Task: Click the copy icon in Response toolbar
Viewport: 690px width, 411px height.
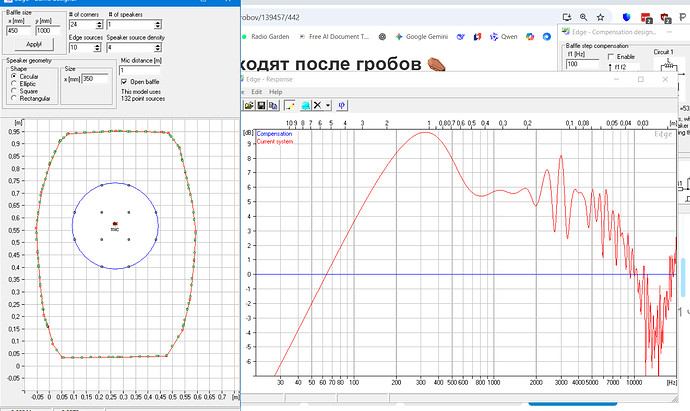Action: [x=273, y=105]
